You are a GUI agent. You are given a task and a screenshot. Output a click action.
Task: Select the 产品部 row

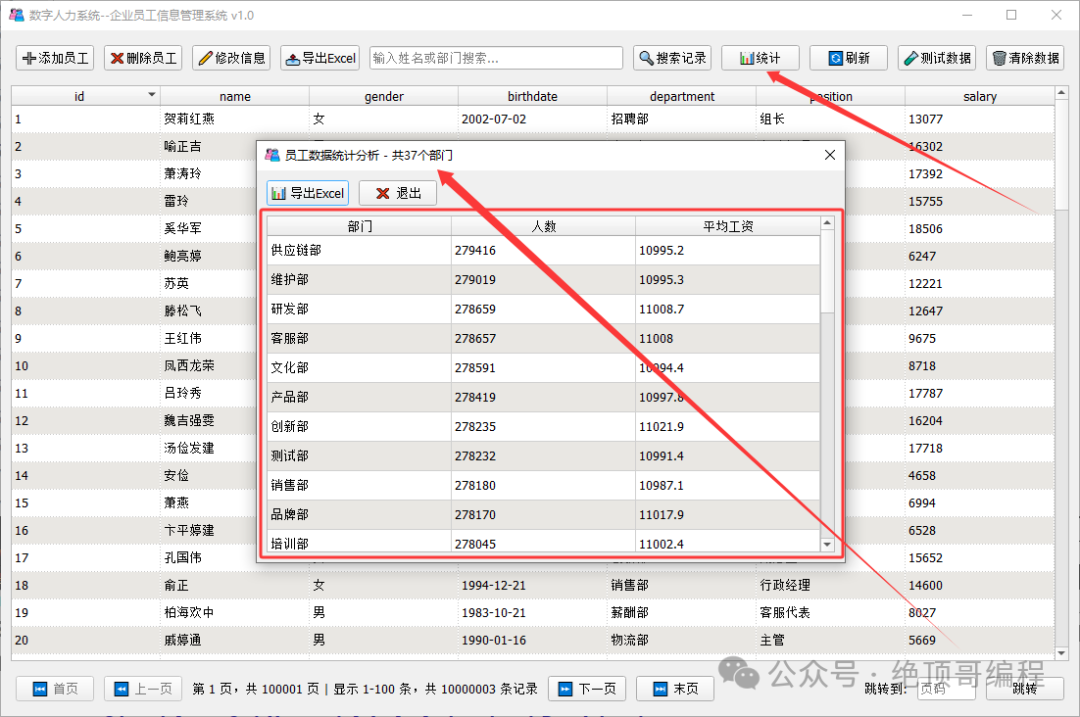coord(543,397)
